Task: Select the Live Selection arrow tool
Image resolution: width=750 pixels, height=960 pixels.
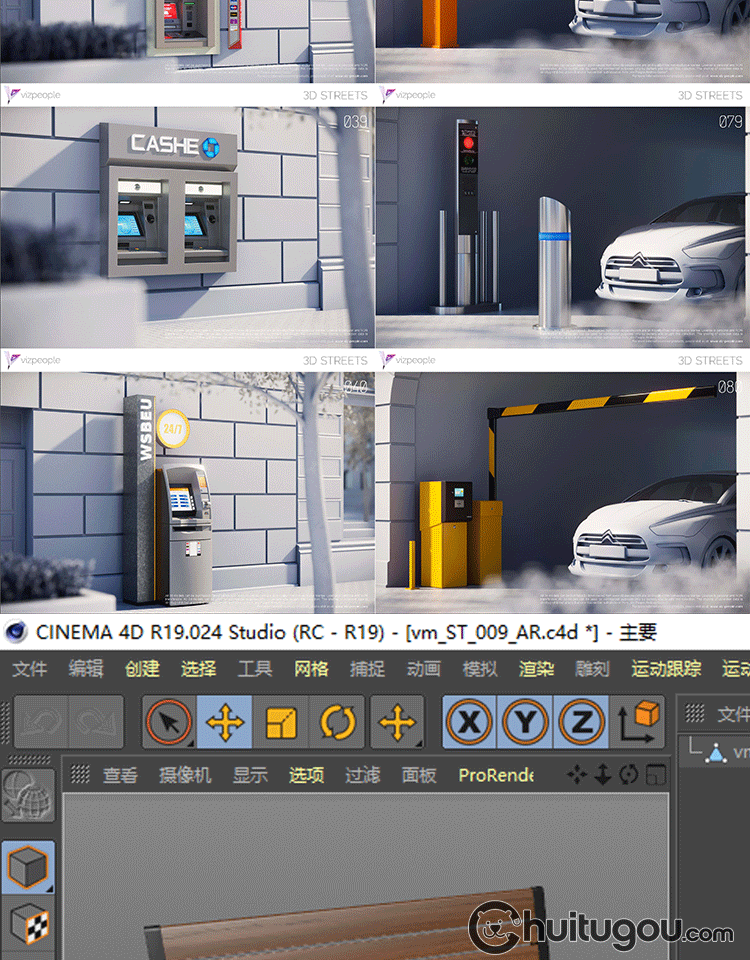Action: click(x=169, y=722)
